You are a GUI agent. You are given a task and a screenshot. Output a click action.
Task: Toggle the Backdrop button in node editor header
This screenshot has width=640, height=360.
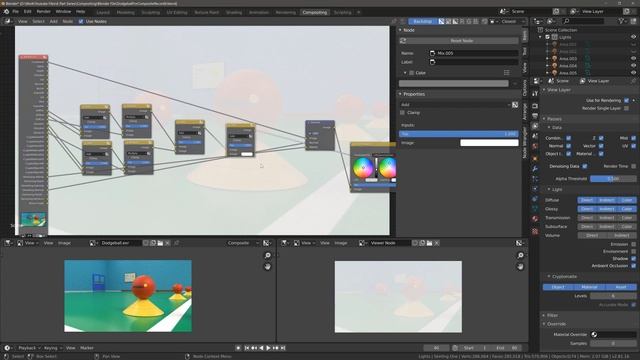[422, 21]
